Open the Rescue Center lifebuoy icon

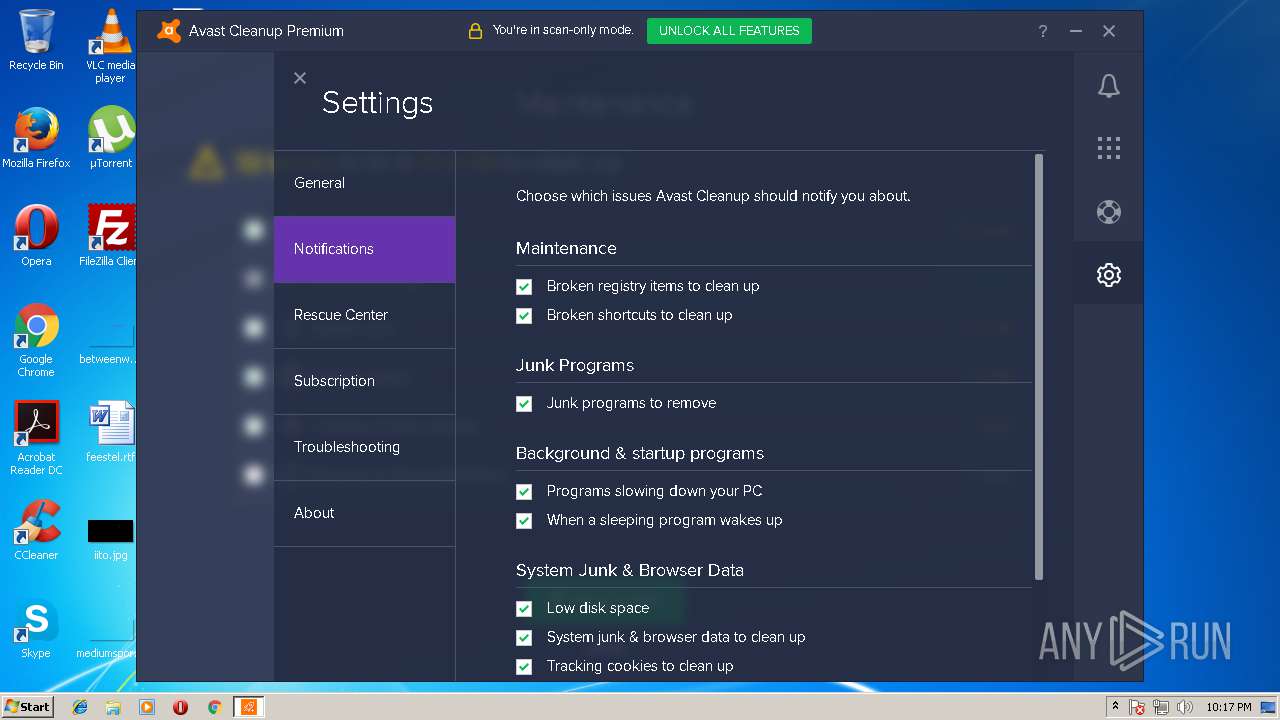click(x=1108, y=212)
